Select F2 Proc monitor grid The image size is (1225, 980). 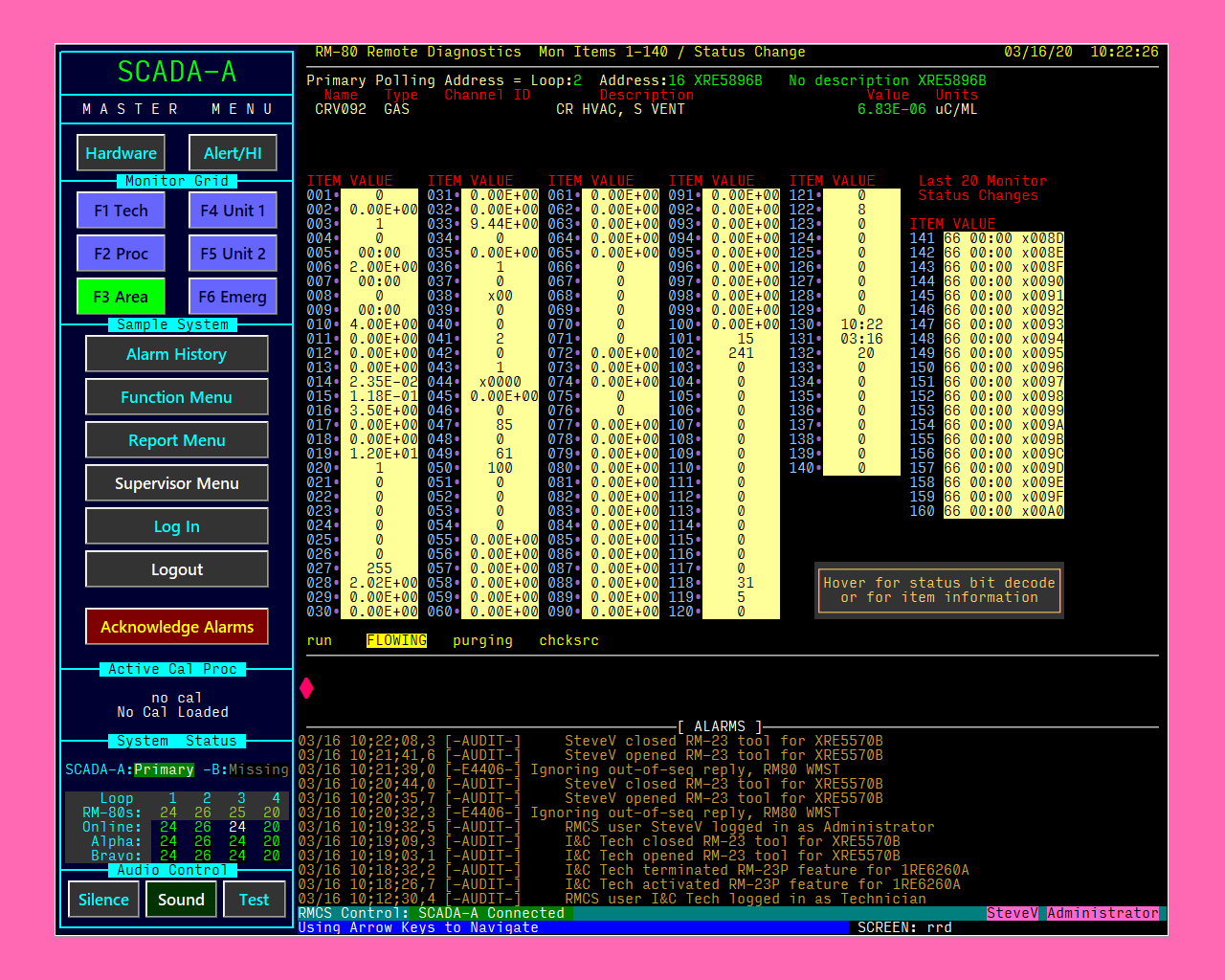(121, 254)
